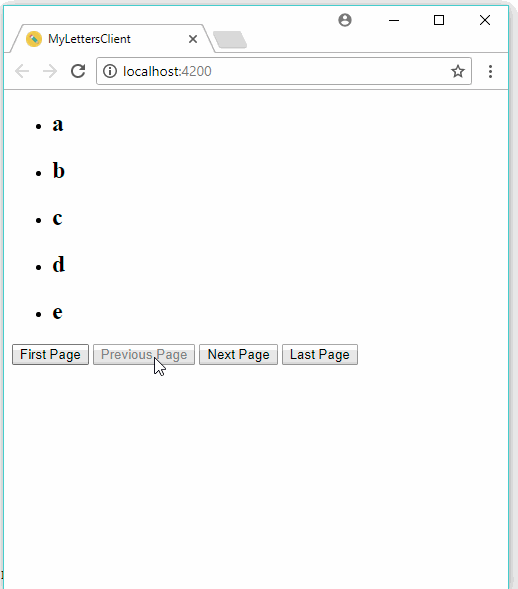This screenshot has width=518, height=589.
Task: Click the browser forward arrow
Action: 50,71
